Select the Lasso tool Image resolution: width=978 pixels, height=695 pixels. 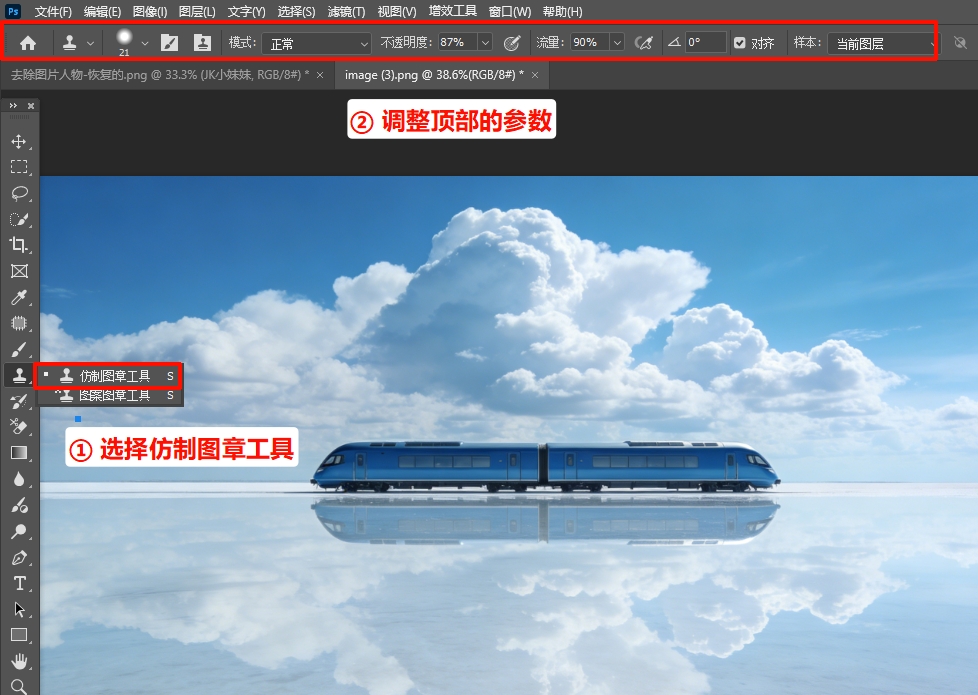click(20, 193)
